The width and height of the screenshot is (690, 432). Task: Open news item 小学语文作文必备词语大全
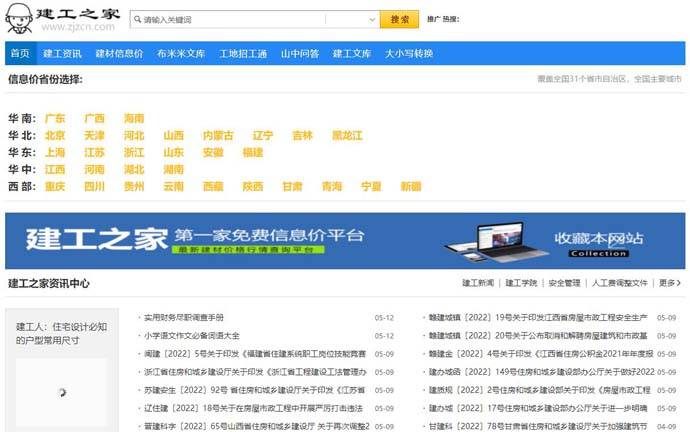click(192, 336)
